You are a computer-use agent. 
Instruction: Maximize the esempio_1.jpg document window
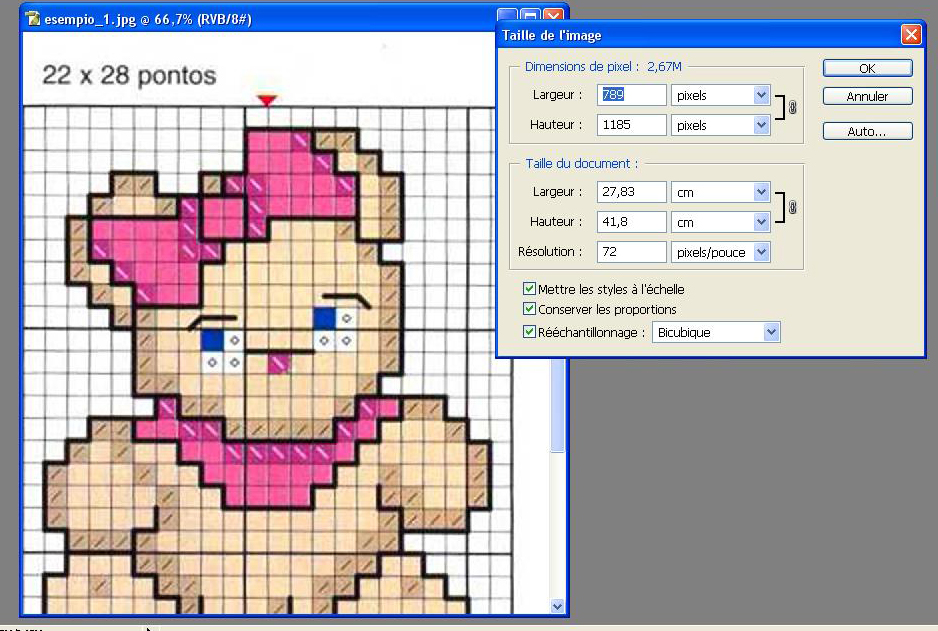coord(530,18)
